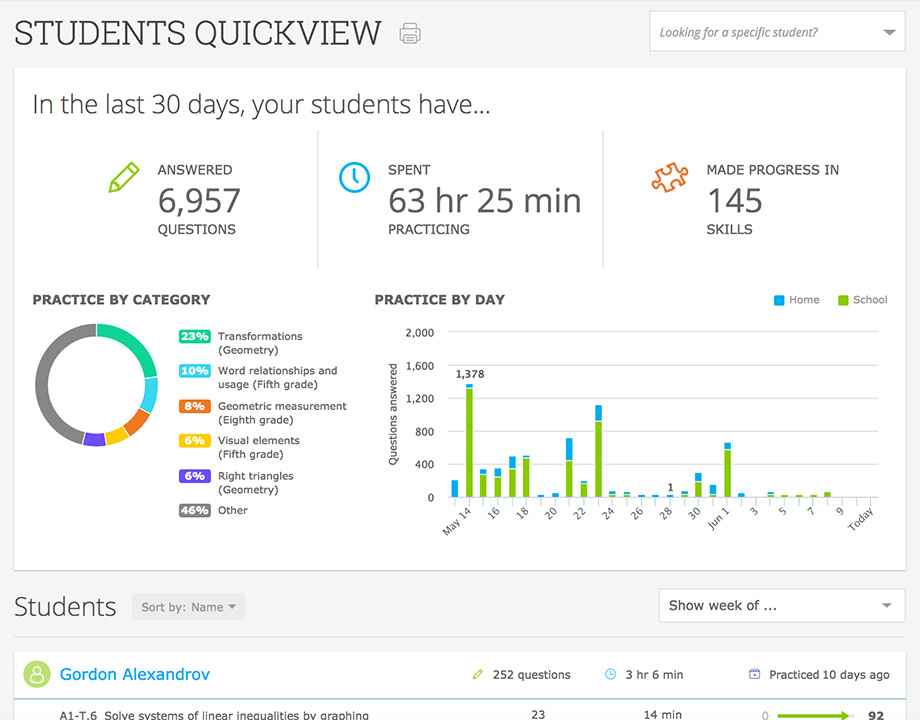Screen dimensions: 920x720
Task: Click the 23% Transformations badge
Action: [x=194, y=336]
